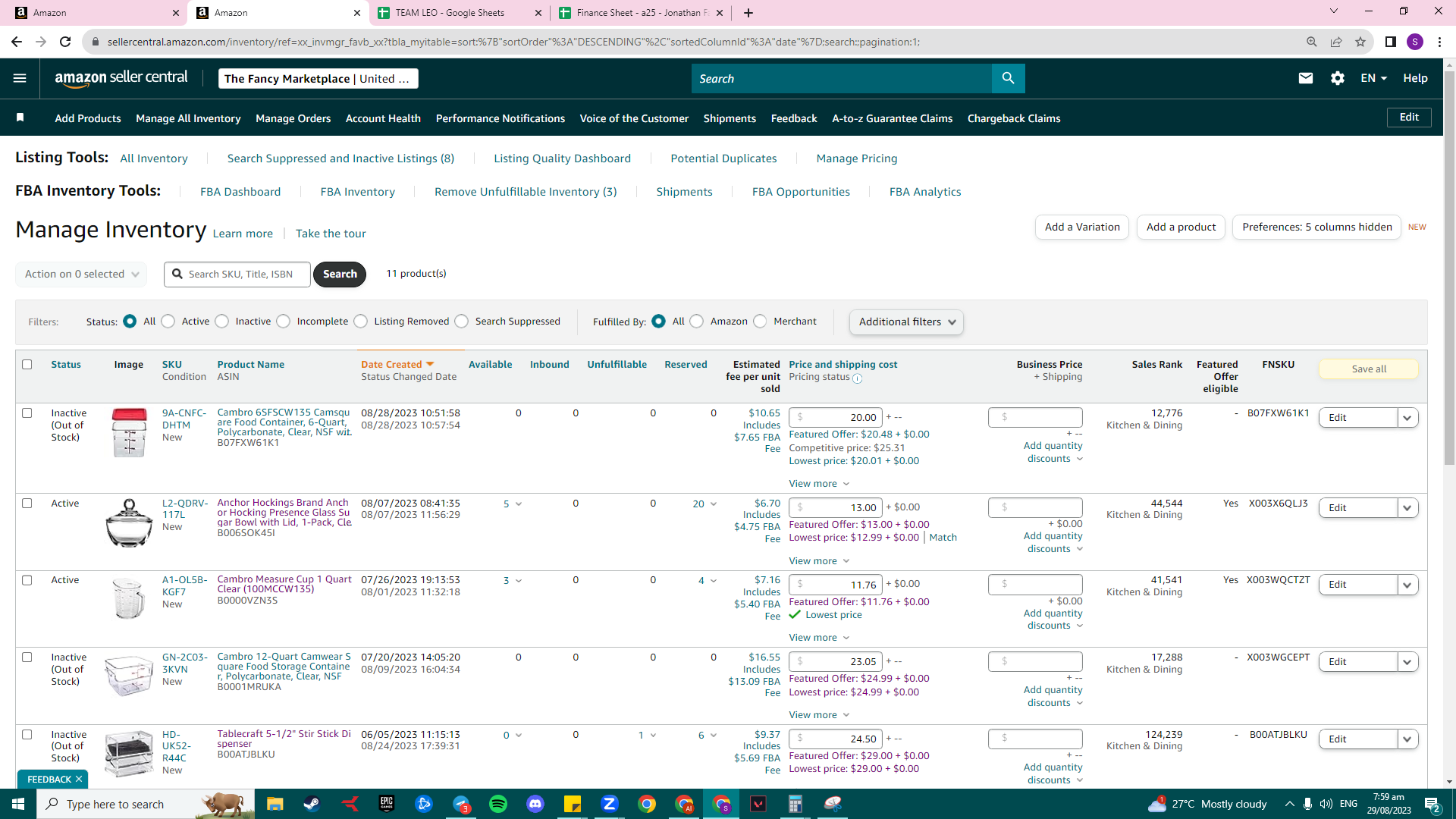Open the messages envelope icon

(1305, 78)
